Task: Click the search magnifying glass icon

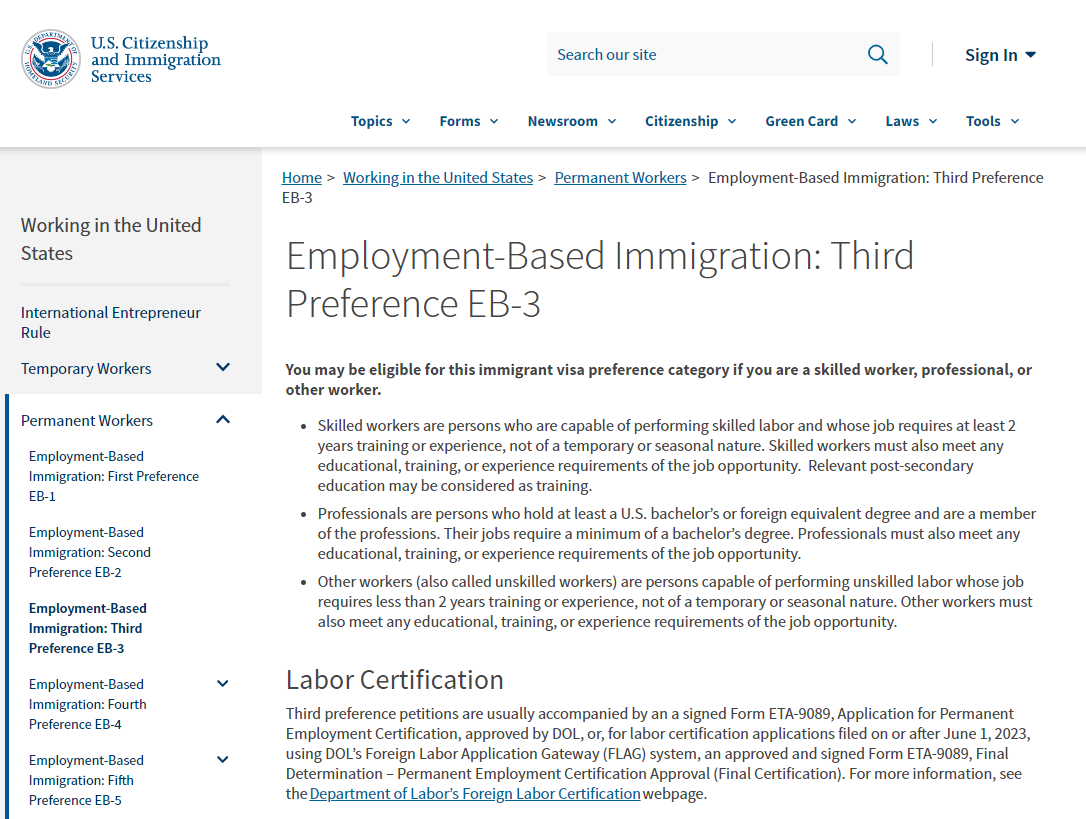Action: click(877, 55)
